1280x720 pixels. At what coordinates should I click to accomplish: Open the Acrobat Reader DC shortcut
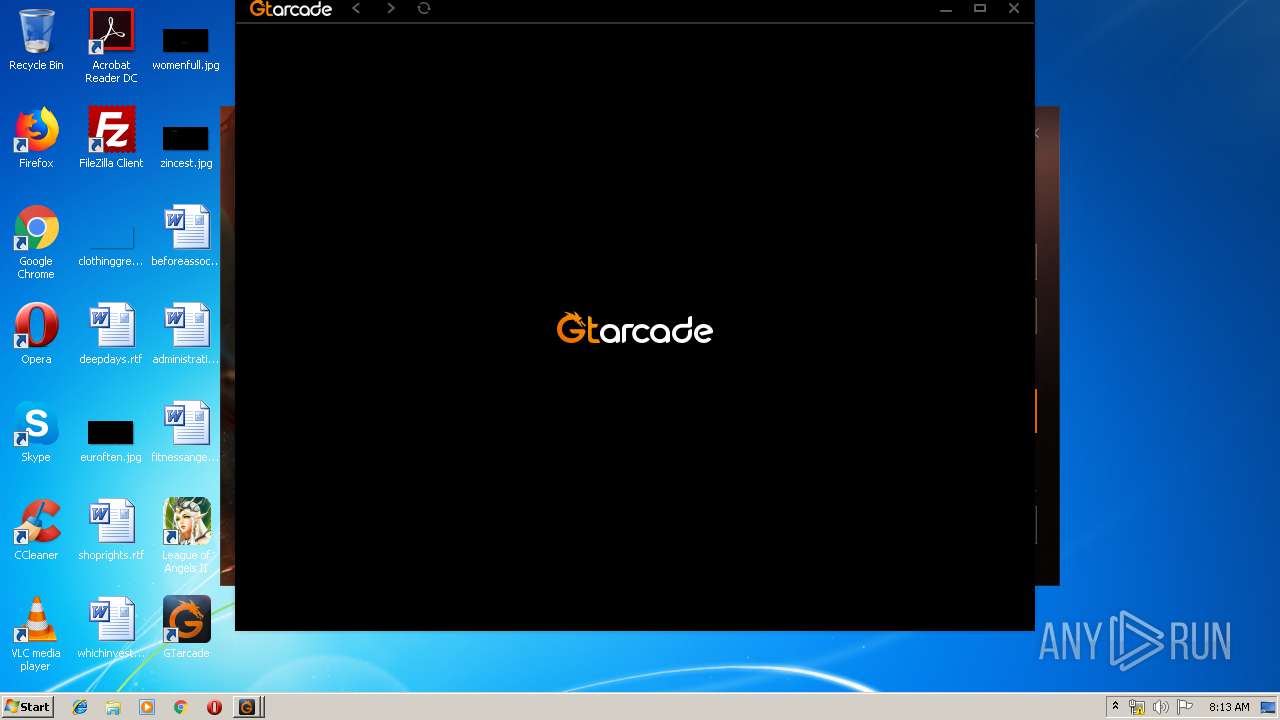tap(111, 46)
